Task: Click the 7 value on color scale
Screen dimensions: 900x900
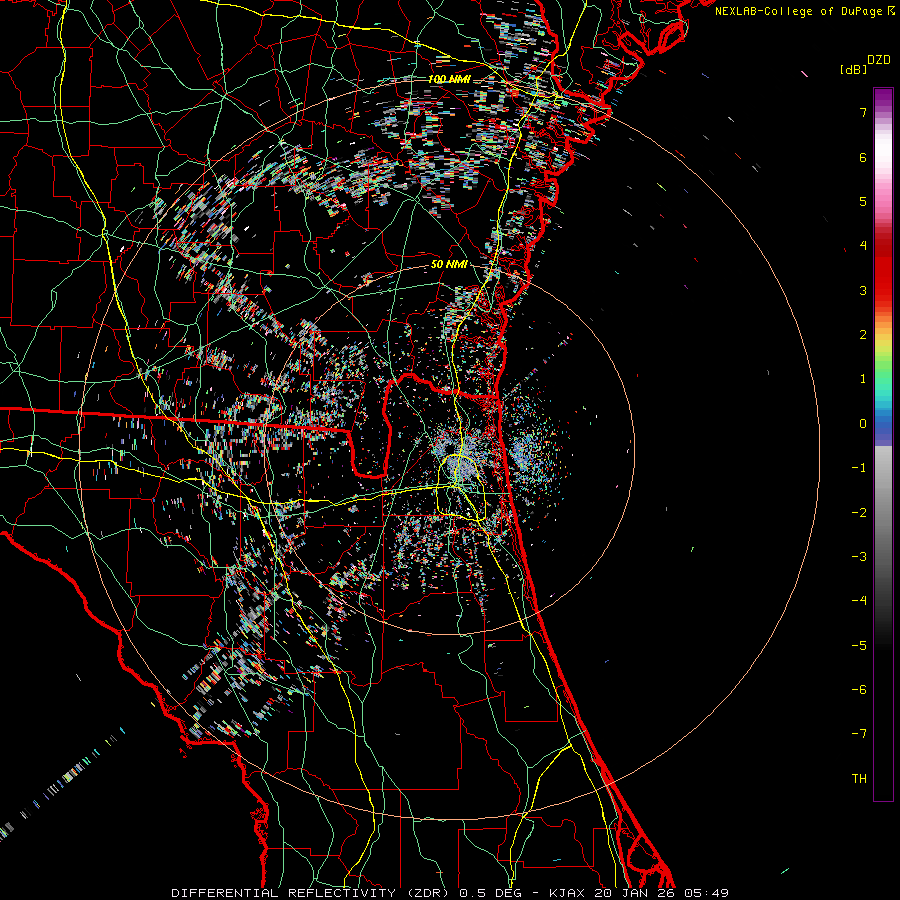Action: point(863,112)
